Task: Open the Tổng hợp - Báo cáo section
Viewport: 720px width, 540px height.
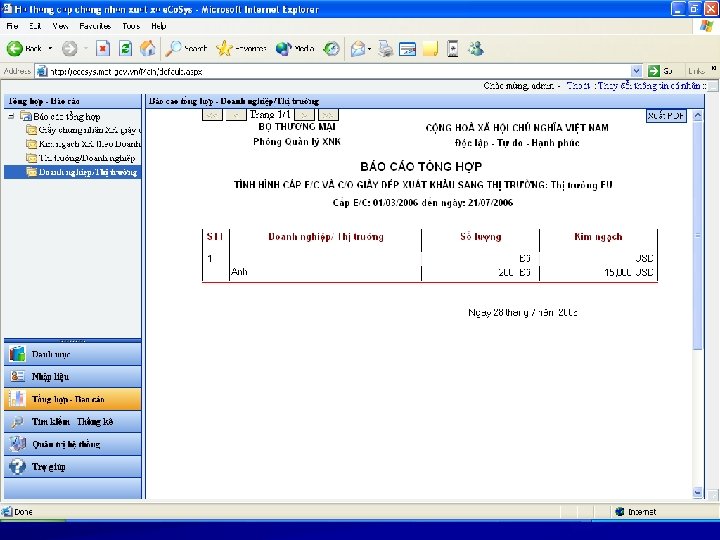Action: pyautogui.click(x=73, y=399)
